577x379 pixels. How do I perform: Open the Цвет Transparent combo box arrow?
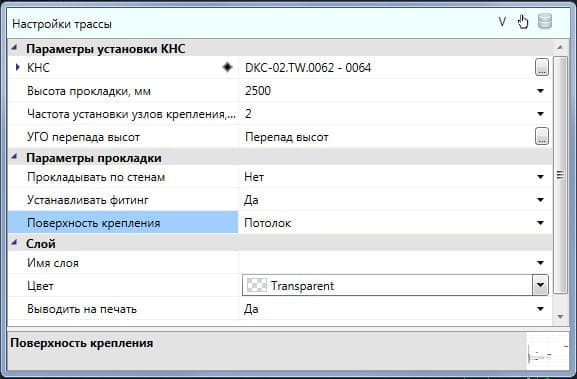[x=540, y=285]
